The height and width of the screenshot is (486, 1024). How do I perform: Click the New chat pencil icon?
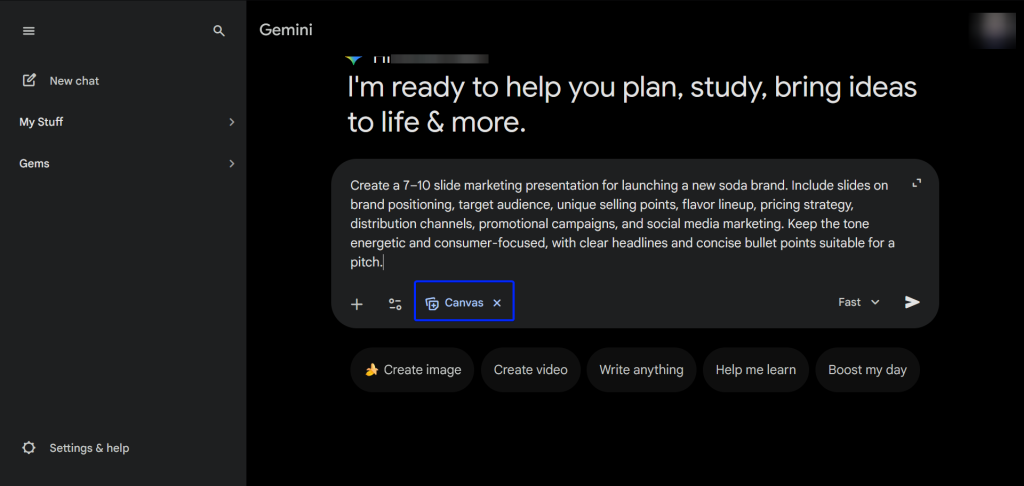(30, 81)
